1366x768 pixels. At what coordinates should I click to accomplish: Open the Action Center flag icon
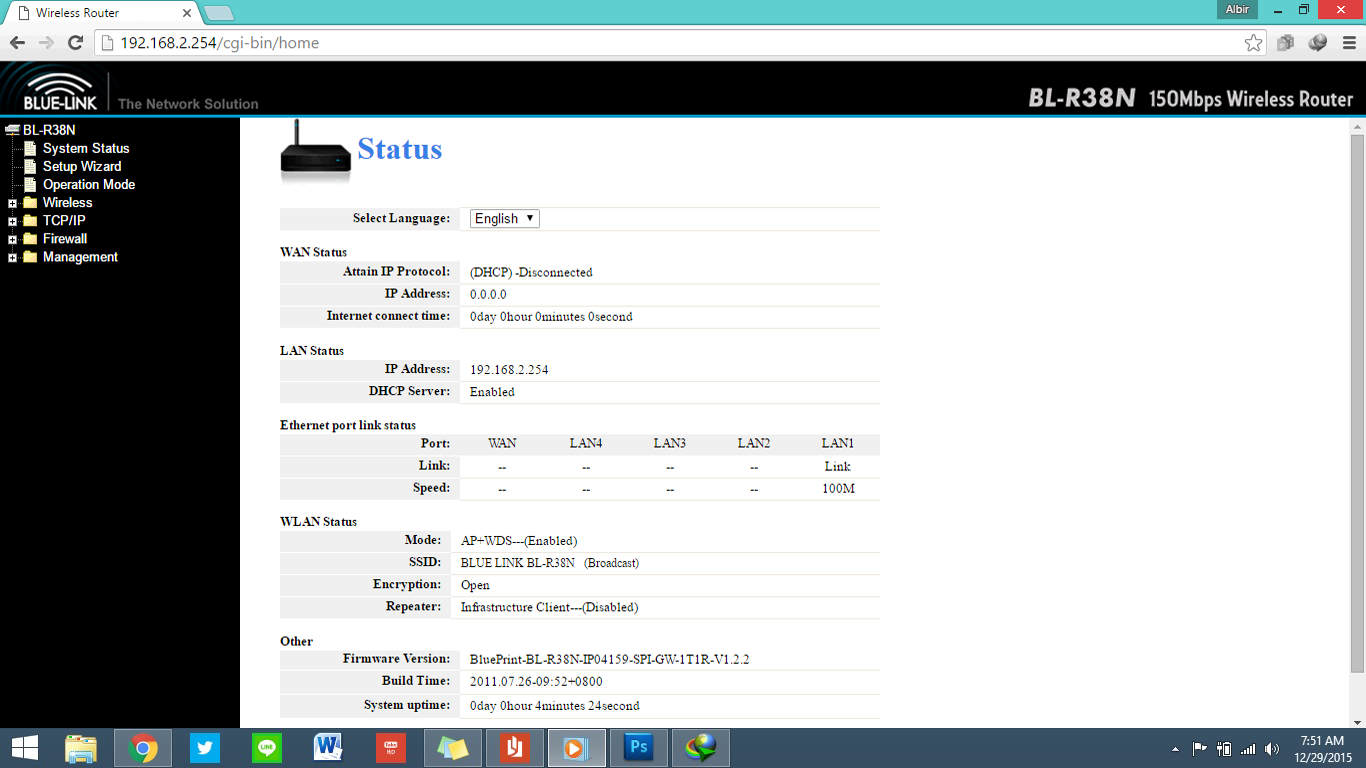click(1200, 748)
